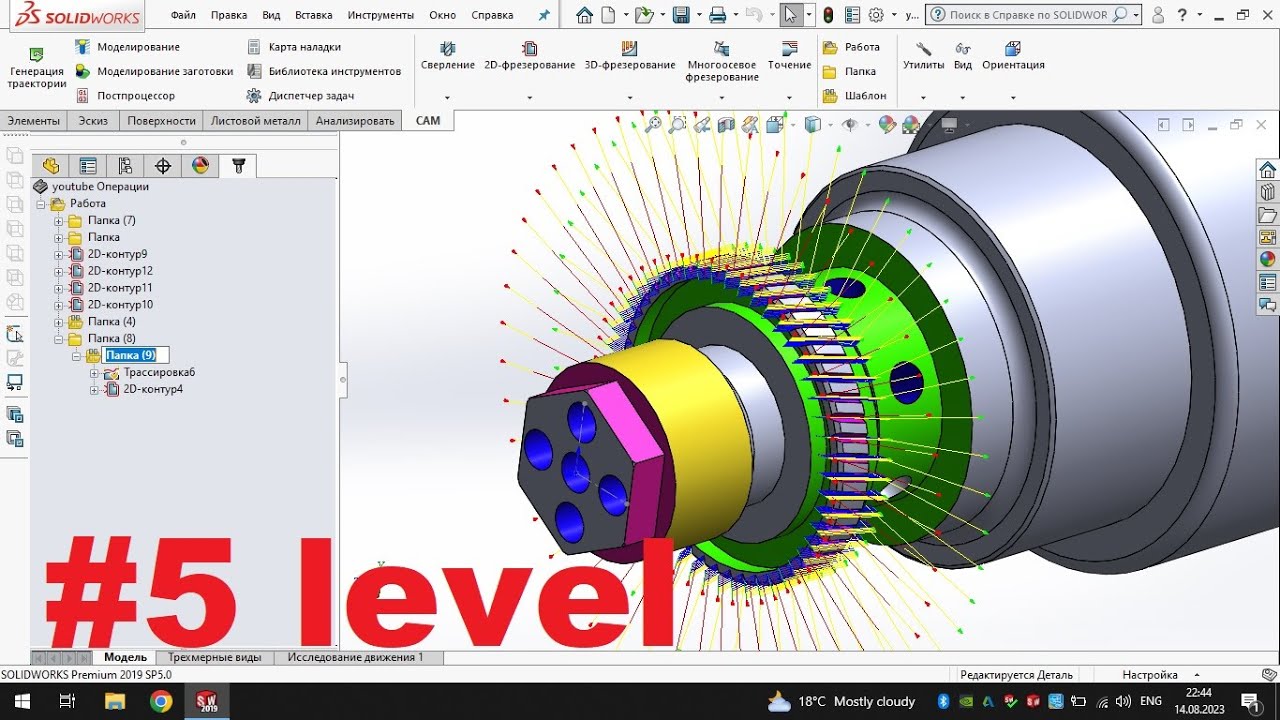This screenshot has width=1280, height=720.
Task: Open Карта наладки setup sheet
Action: click(294, 47)
